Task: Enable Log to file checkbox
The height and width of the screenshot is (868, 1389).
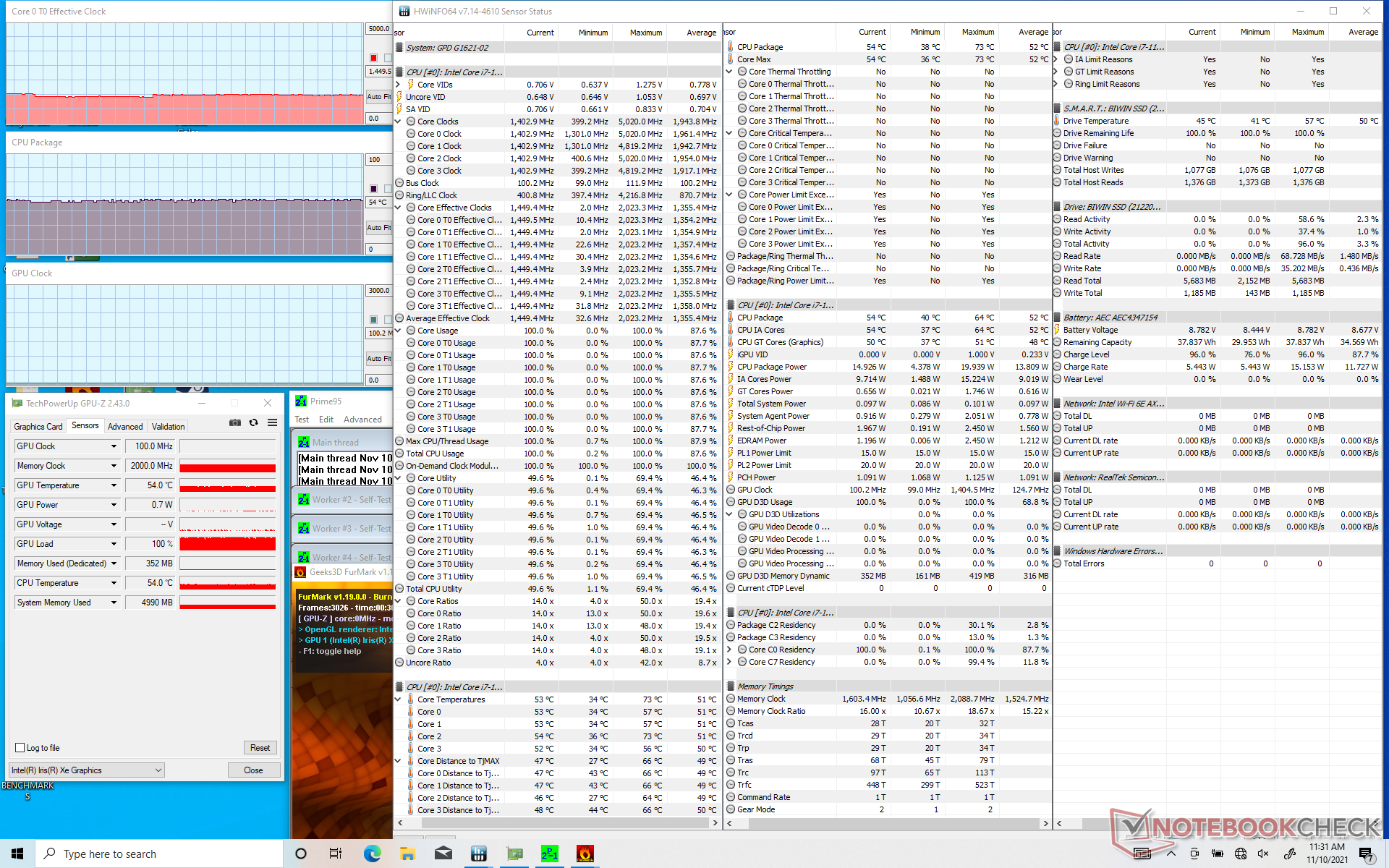Action: (x=20, y=748)
